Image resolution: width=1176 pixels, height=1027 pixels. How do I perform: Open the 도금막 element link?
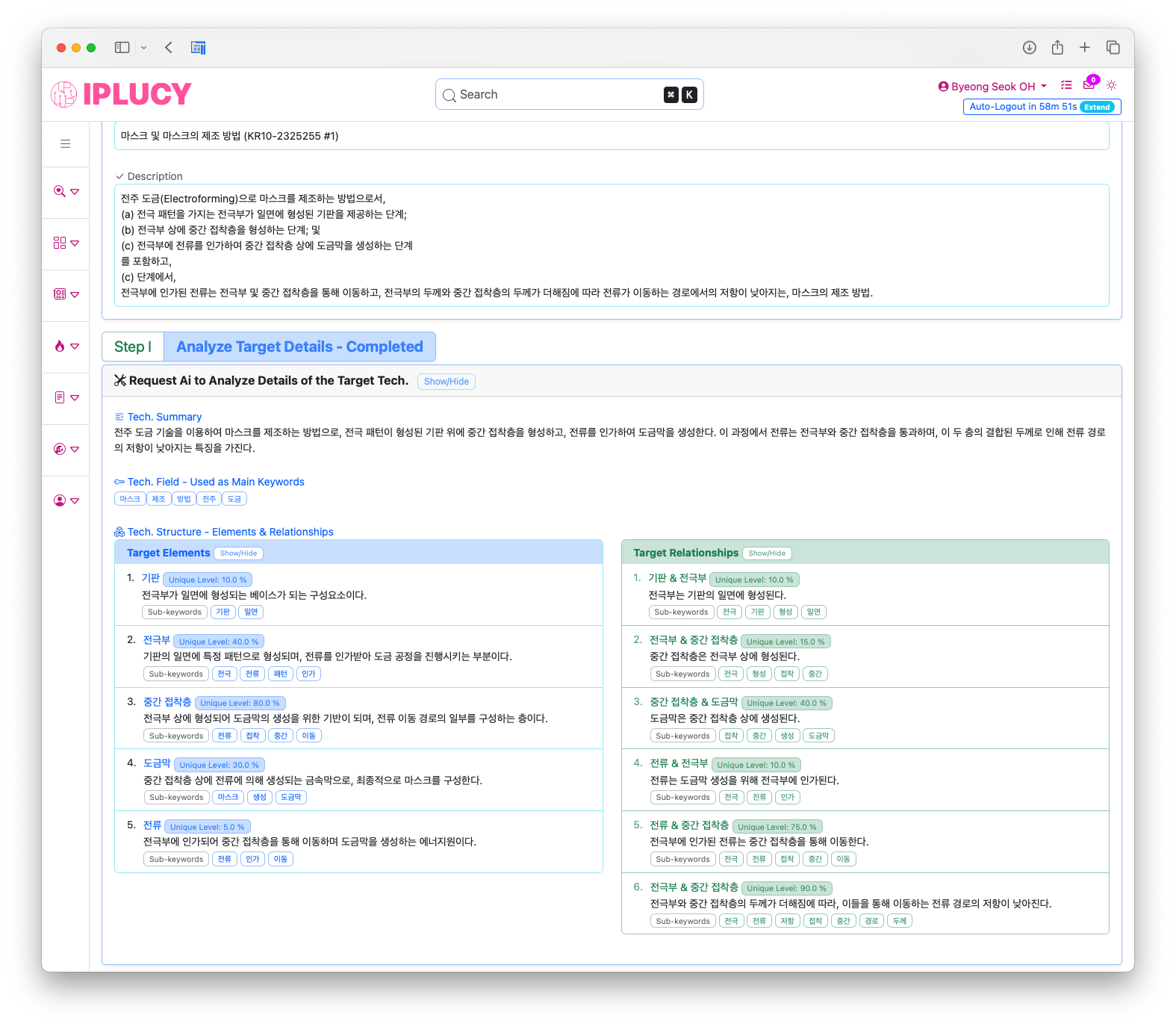click(157, 763)
